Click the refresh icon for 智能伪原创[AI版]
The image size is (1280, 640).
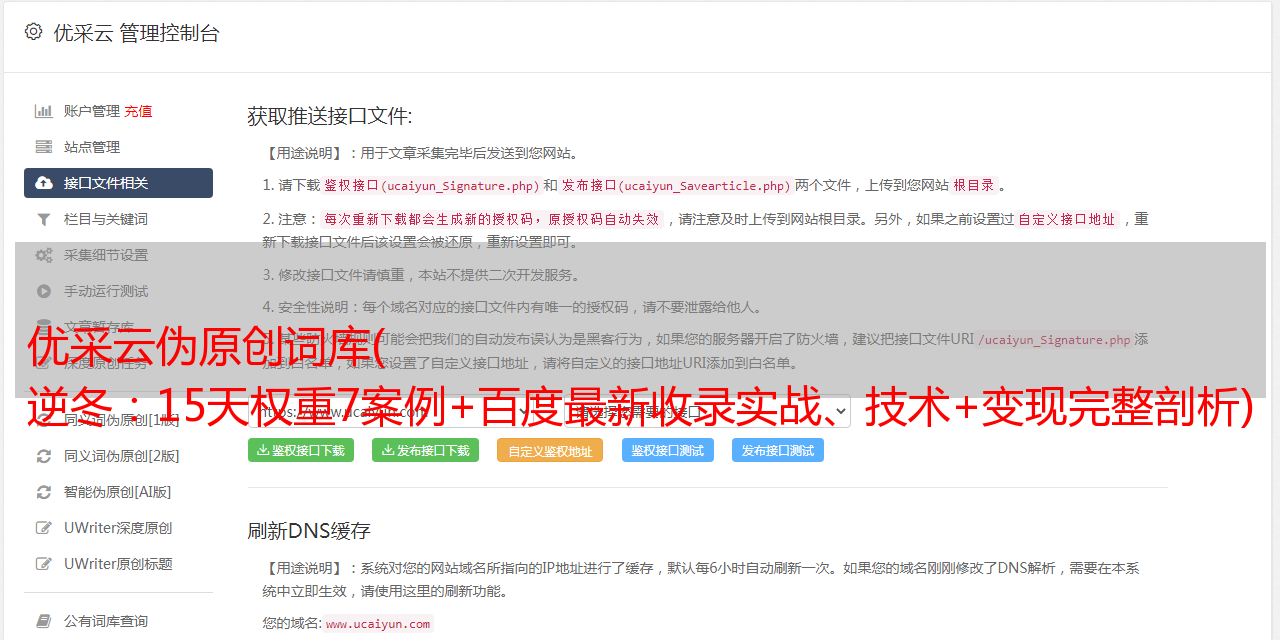44,492
